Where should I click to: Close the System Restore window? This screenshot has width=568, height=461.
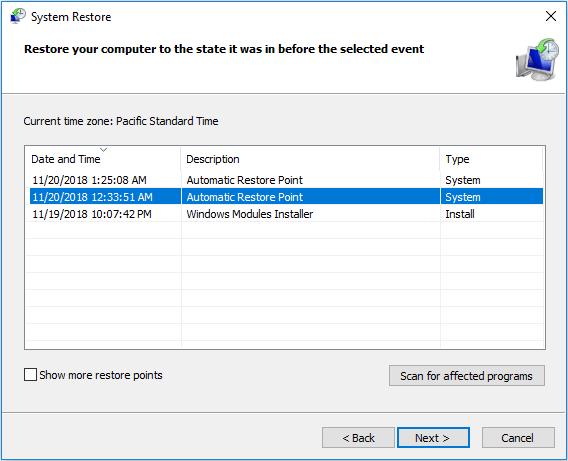click(x=551, y=16)
